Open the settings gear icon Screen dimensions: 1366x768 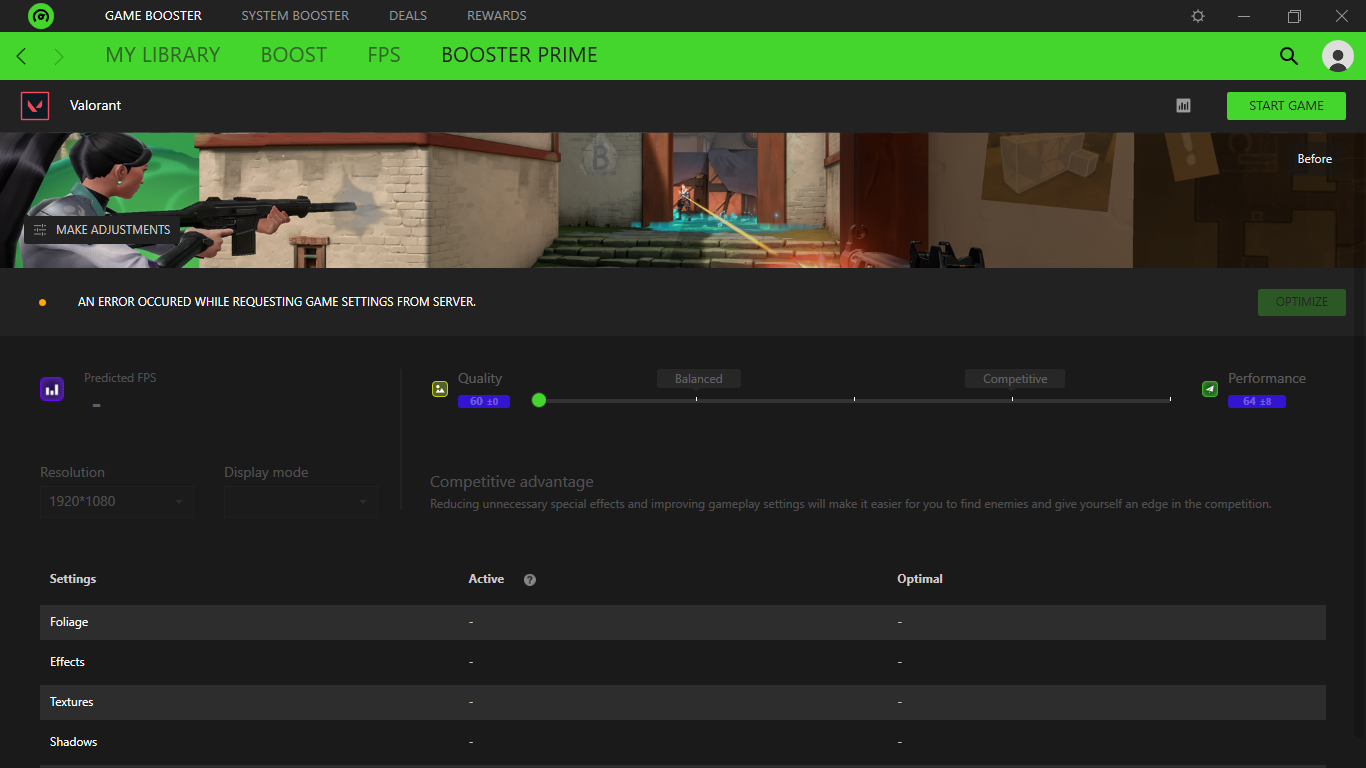pos(1198,16)
